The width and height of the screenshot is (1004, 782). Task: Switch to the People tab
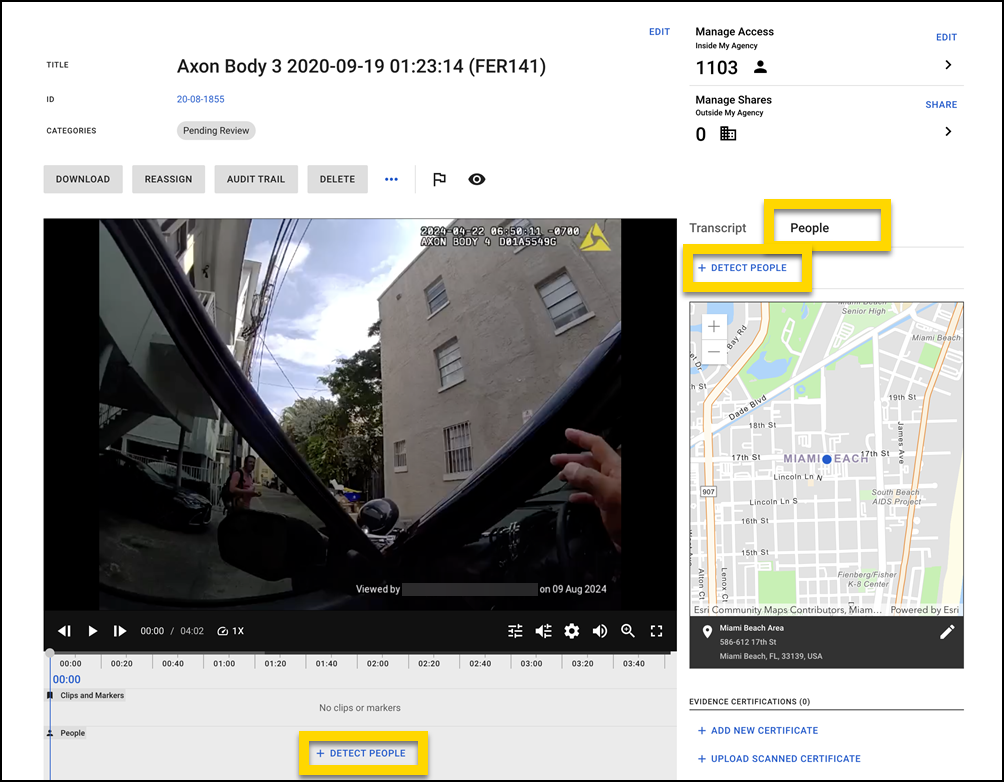point(809,228)
